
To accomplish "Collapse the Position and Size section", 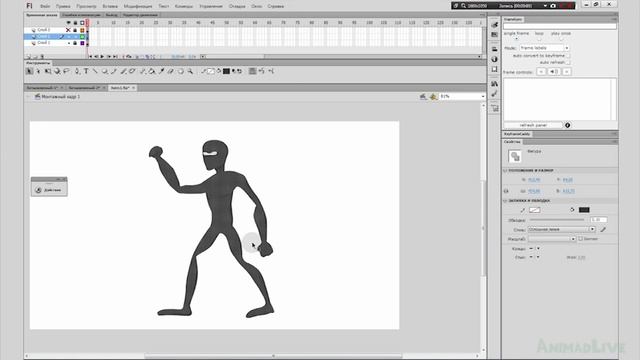I will 505,171.
